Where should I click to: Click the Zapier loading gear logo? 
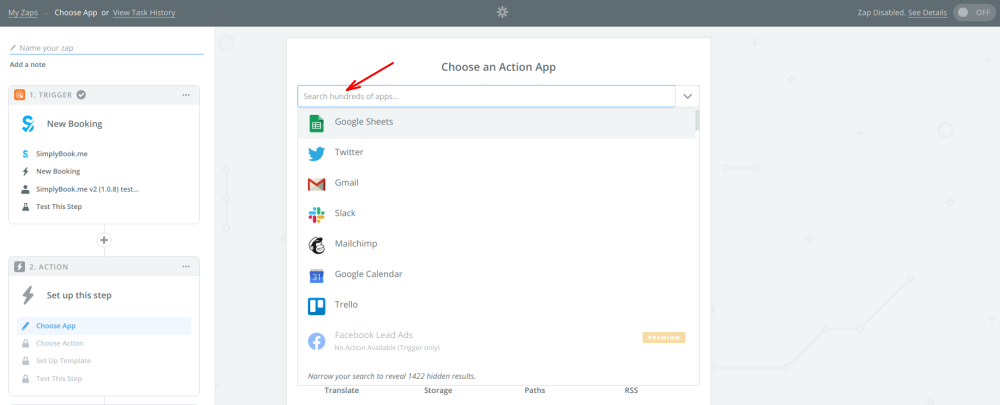click(x=502, y=12)
